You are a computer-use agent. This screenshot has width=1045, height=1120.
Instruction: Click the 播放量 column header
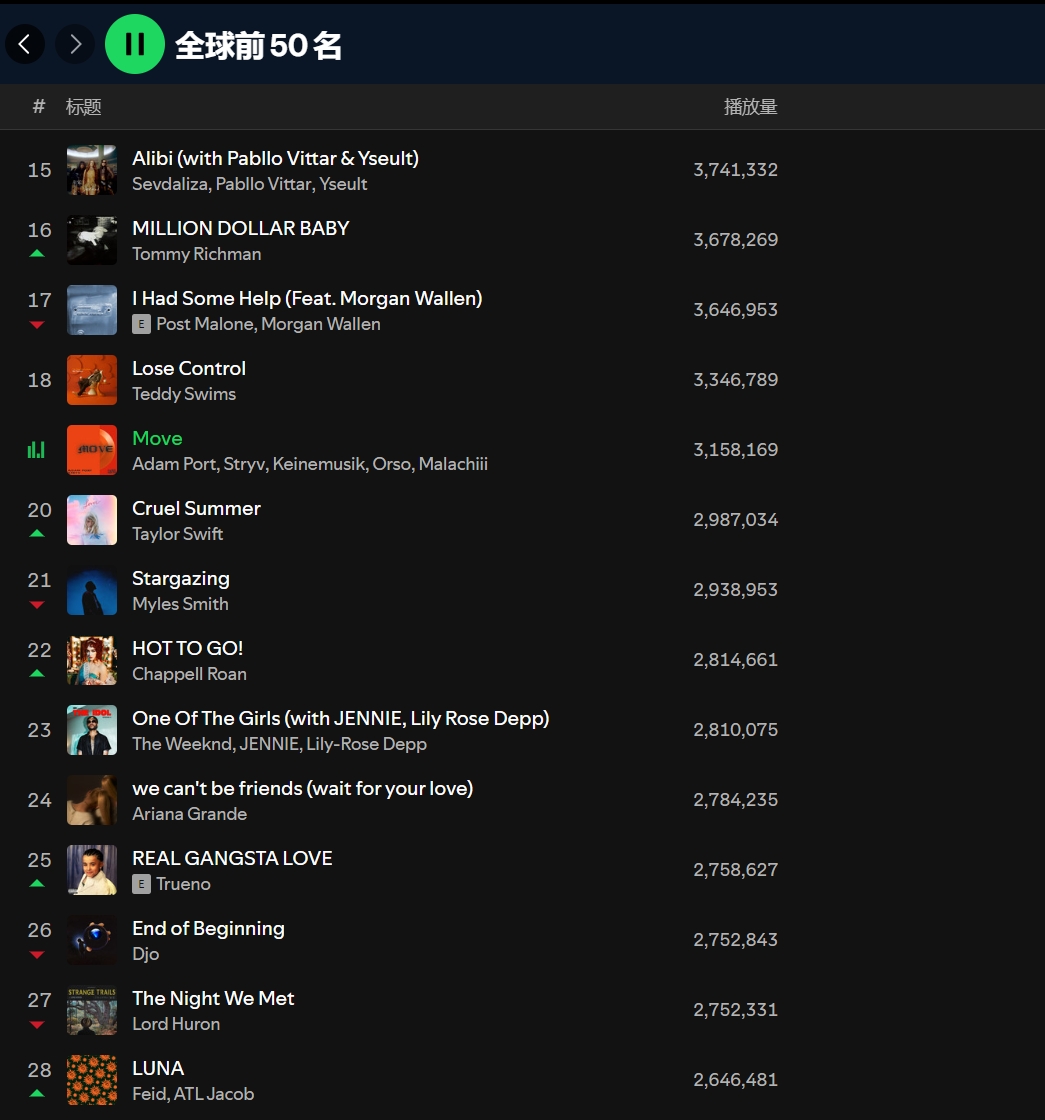[751, 106]
